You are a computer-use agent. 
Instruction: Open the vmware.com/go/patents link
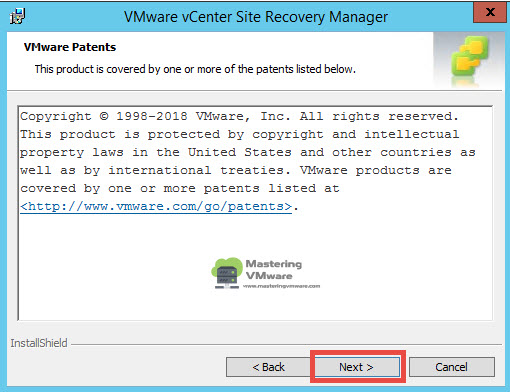point(156,206)
